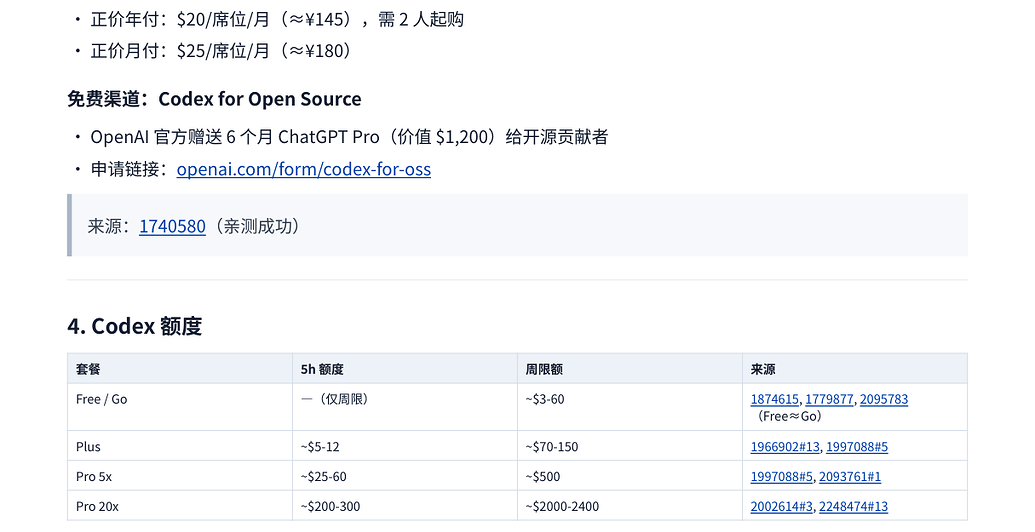The width and height of the screenshot is (1035, 532).
Task: Open link 1997088#5 in Pro 5x row
Action: click(x=782, y=477)
